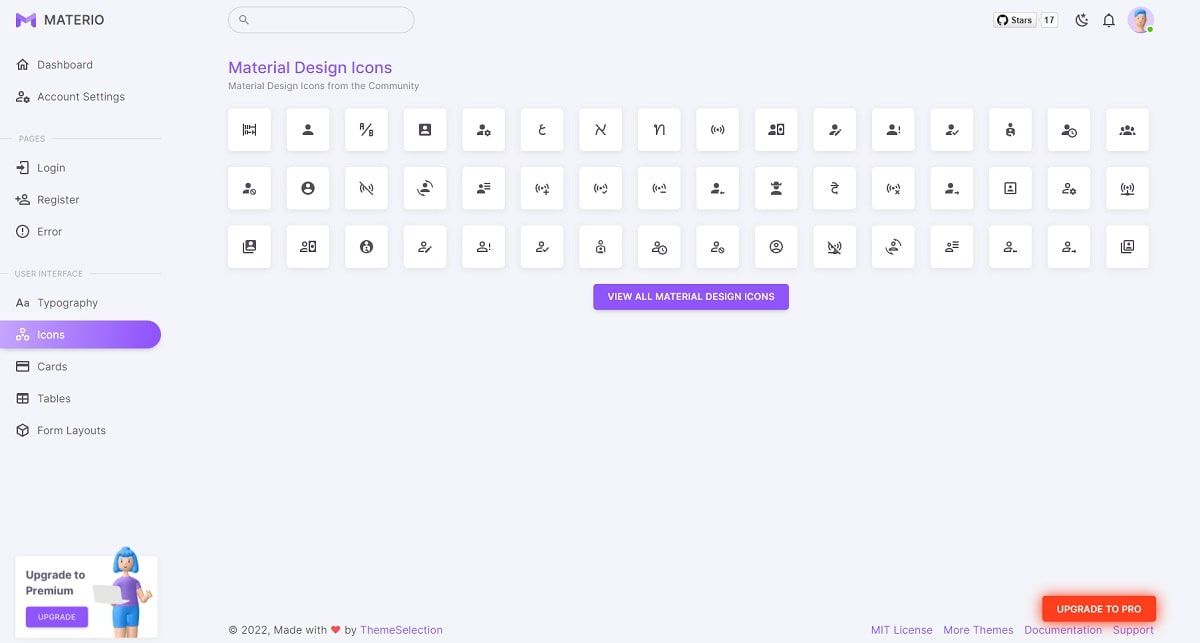1200x643 pixels.
Task: Open the Dashboard from the sidebar
Action: coord(65,64)
